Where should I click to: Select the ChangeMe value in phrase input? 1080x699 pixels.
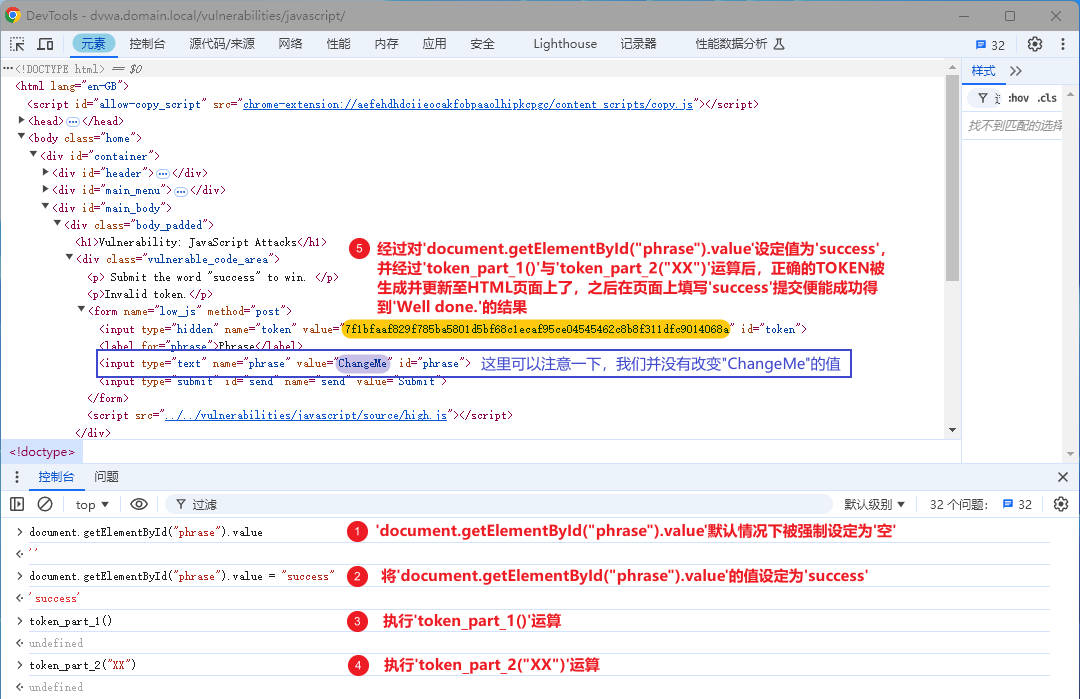[362, 363]
